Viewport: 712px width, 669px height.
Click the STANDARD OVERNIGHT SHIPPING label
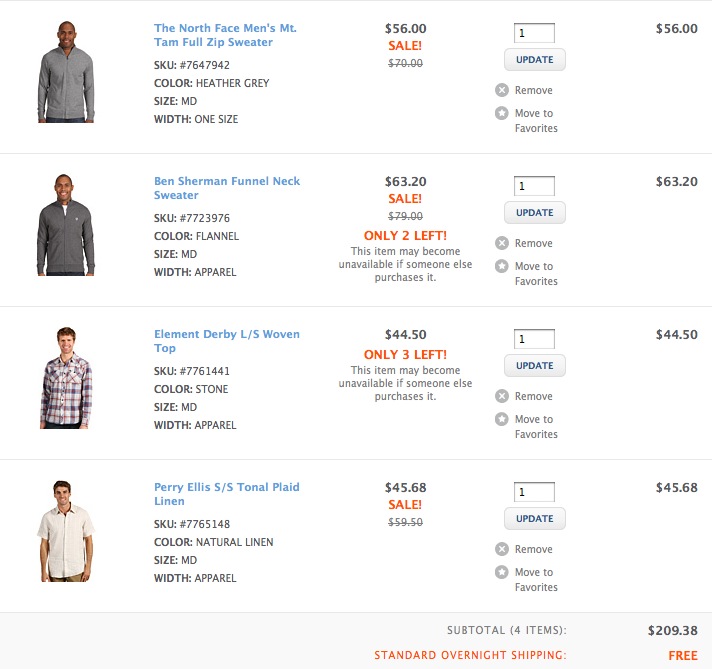point(470,655)
